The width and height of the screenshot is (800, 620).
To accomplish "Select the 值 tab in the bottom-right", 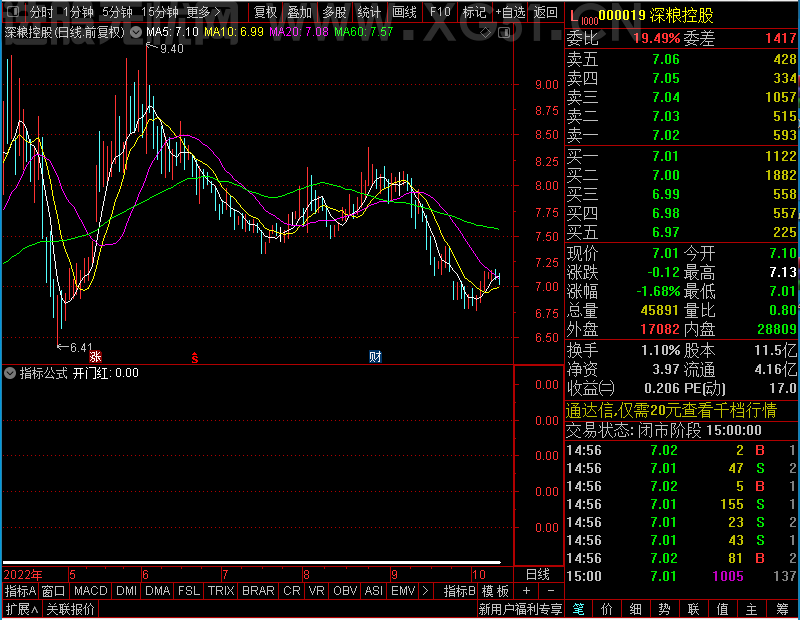I will point(722,609).
